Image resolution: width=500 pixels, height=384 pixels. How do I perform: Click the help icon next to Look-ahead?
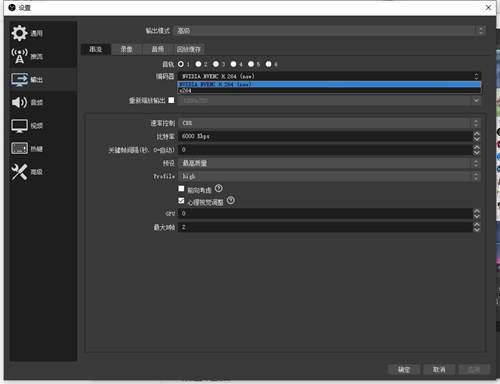pos(218,188)
